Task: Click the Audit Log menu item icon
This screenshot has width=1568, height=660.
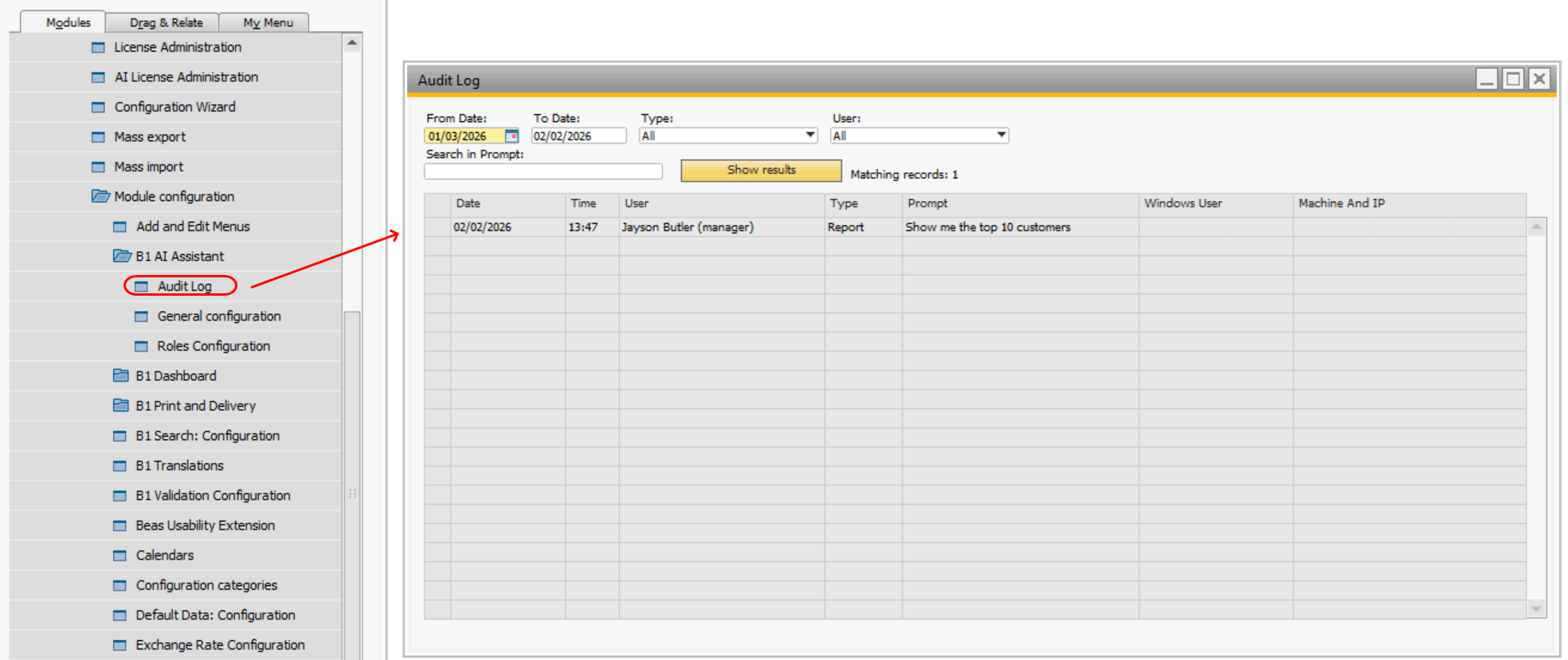Action: click(142, 286)
